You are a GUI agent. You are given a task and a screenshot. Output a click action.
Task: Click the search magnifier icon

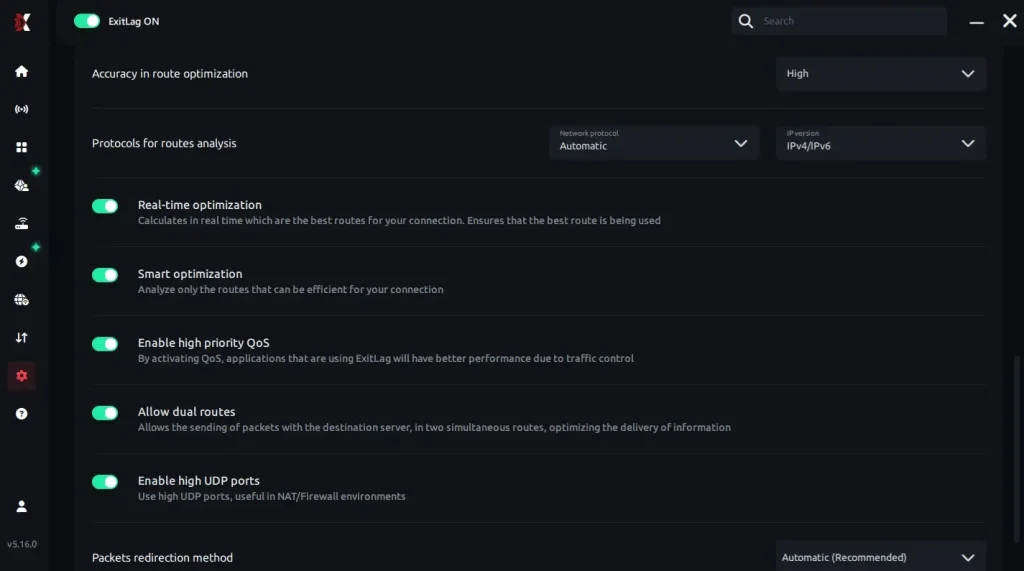pos(746,21)
